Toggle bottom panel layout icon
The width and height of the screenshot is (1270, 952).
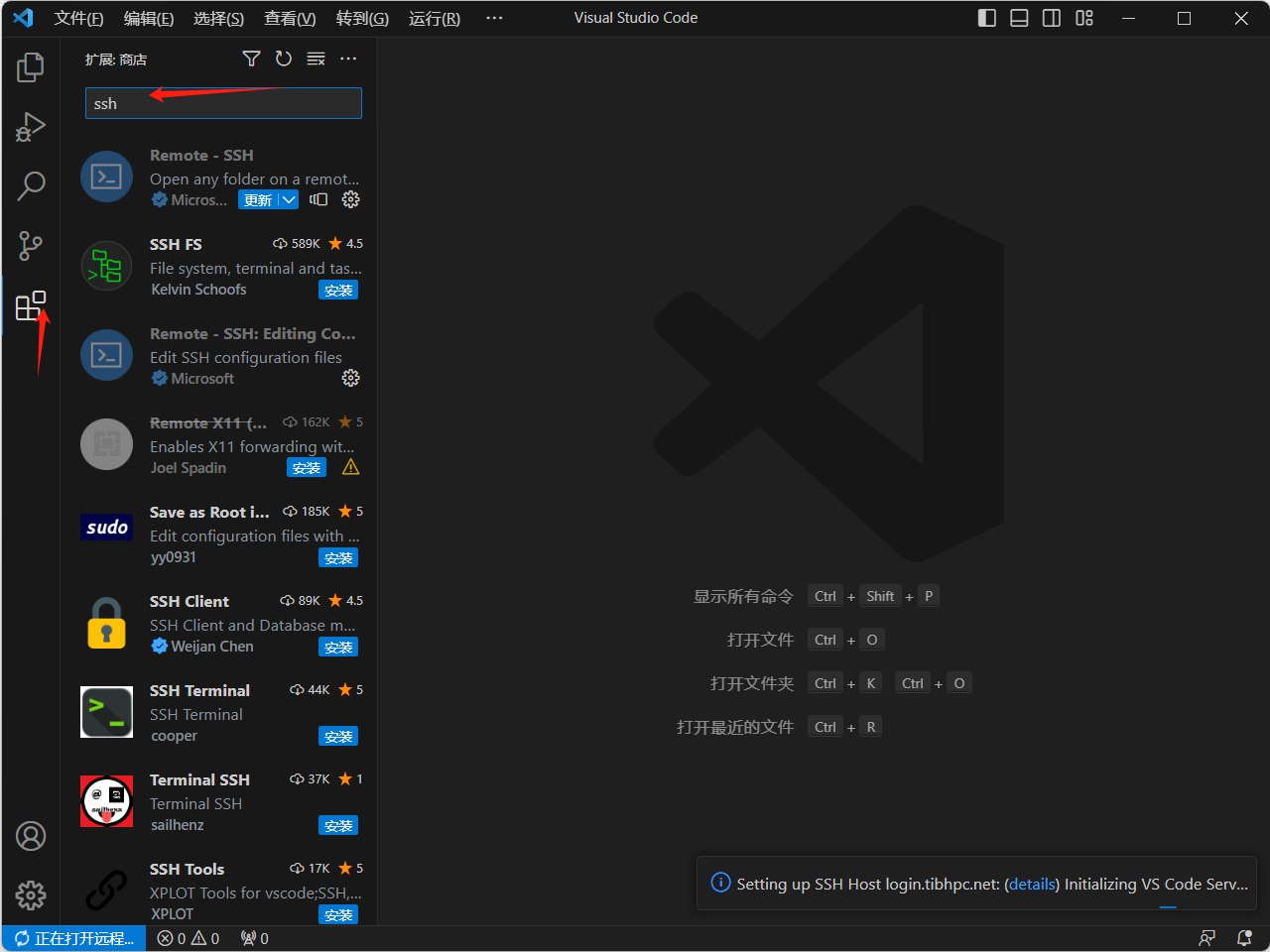[1019, 18]
